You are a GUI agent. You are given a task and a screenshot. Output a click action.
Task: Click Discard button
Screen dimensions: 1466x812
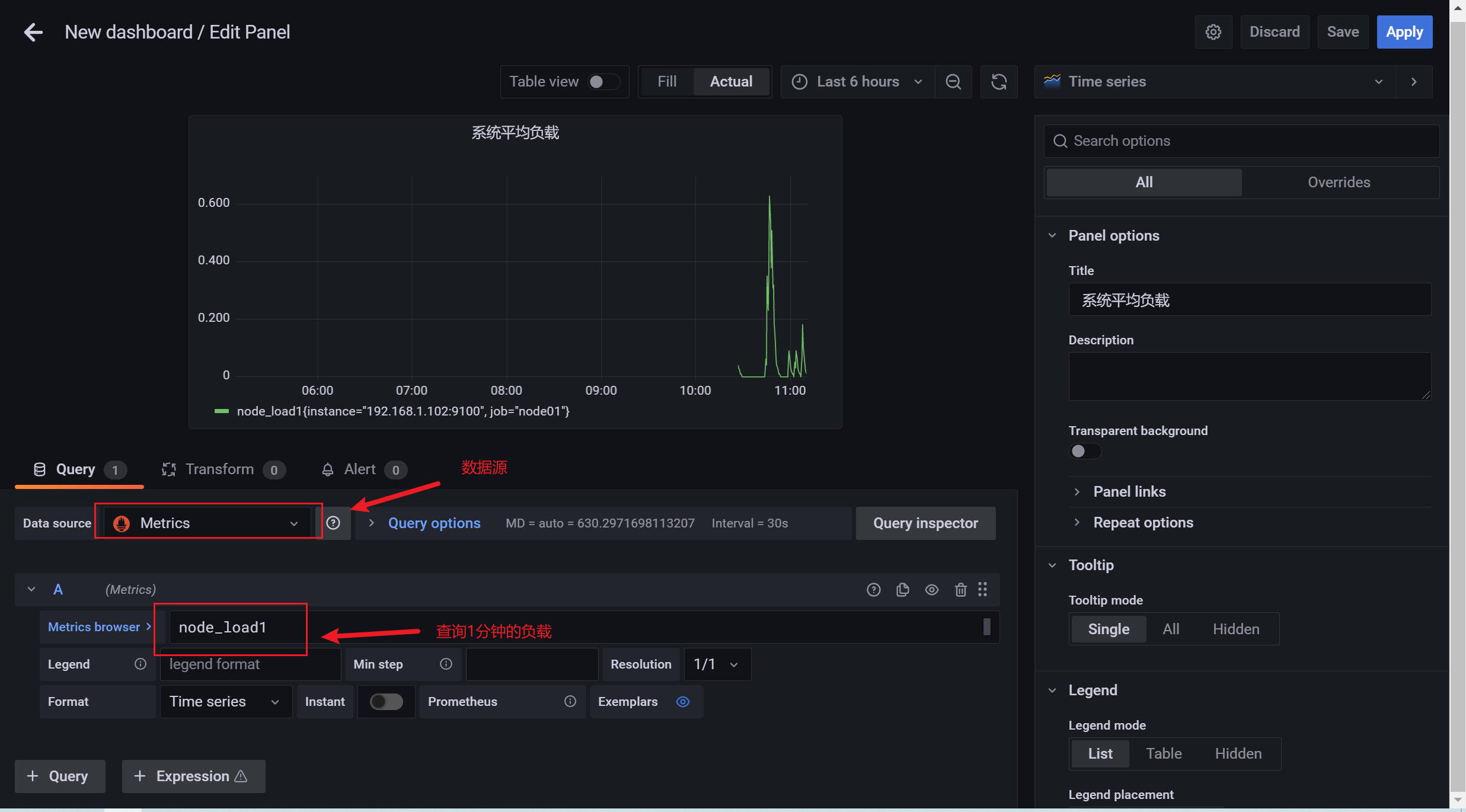pyautogui.click(x=1275, y=32)
